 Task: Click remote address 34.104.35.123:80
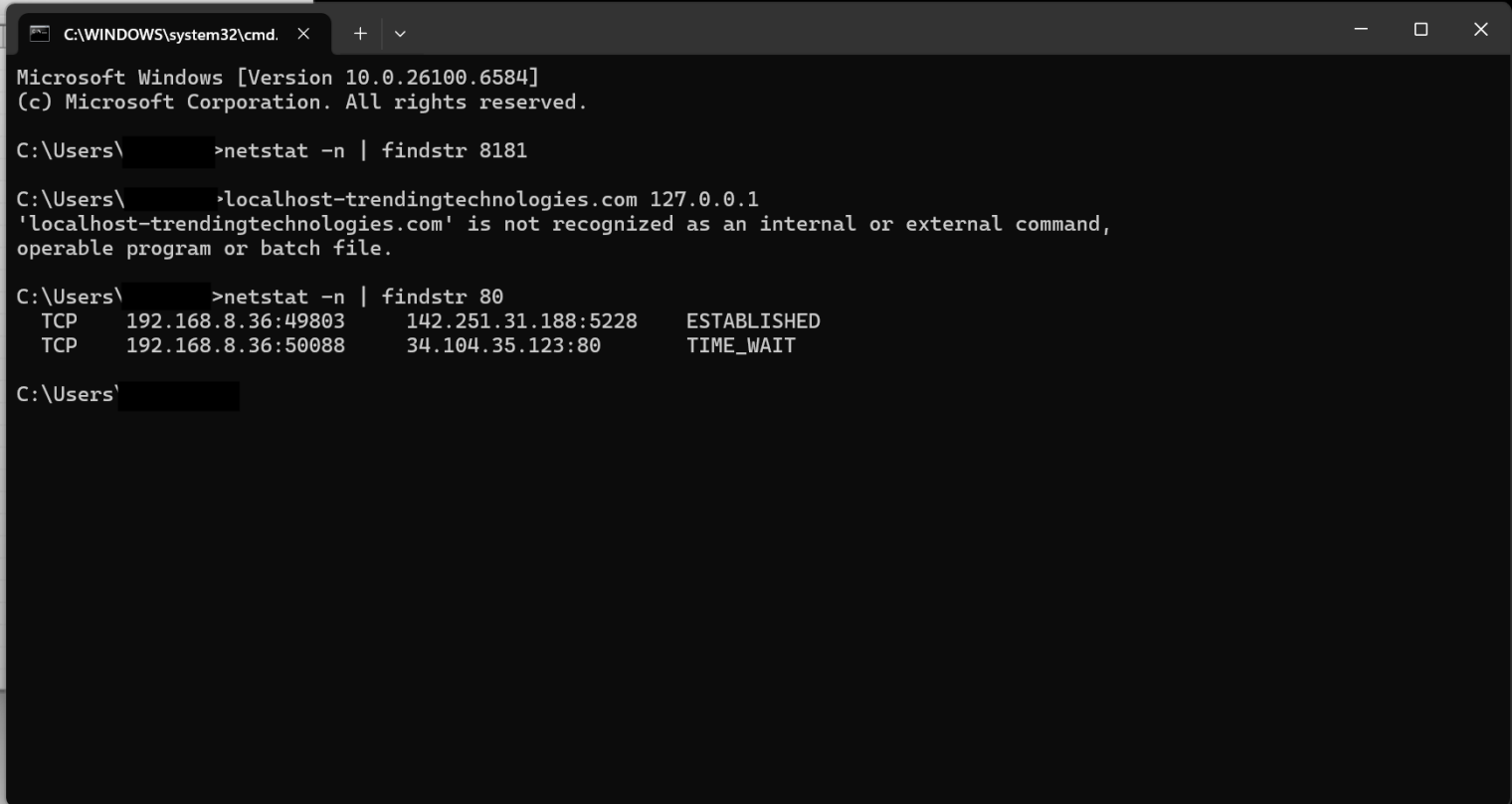(x=503, y=346)
